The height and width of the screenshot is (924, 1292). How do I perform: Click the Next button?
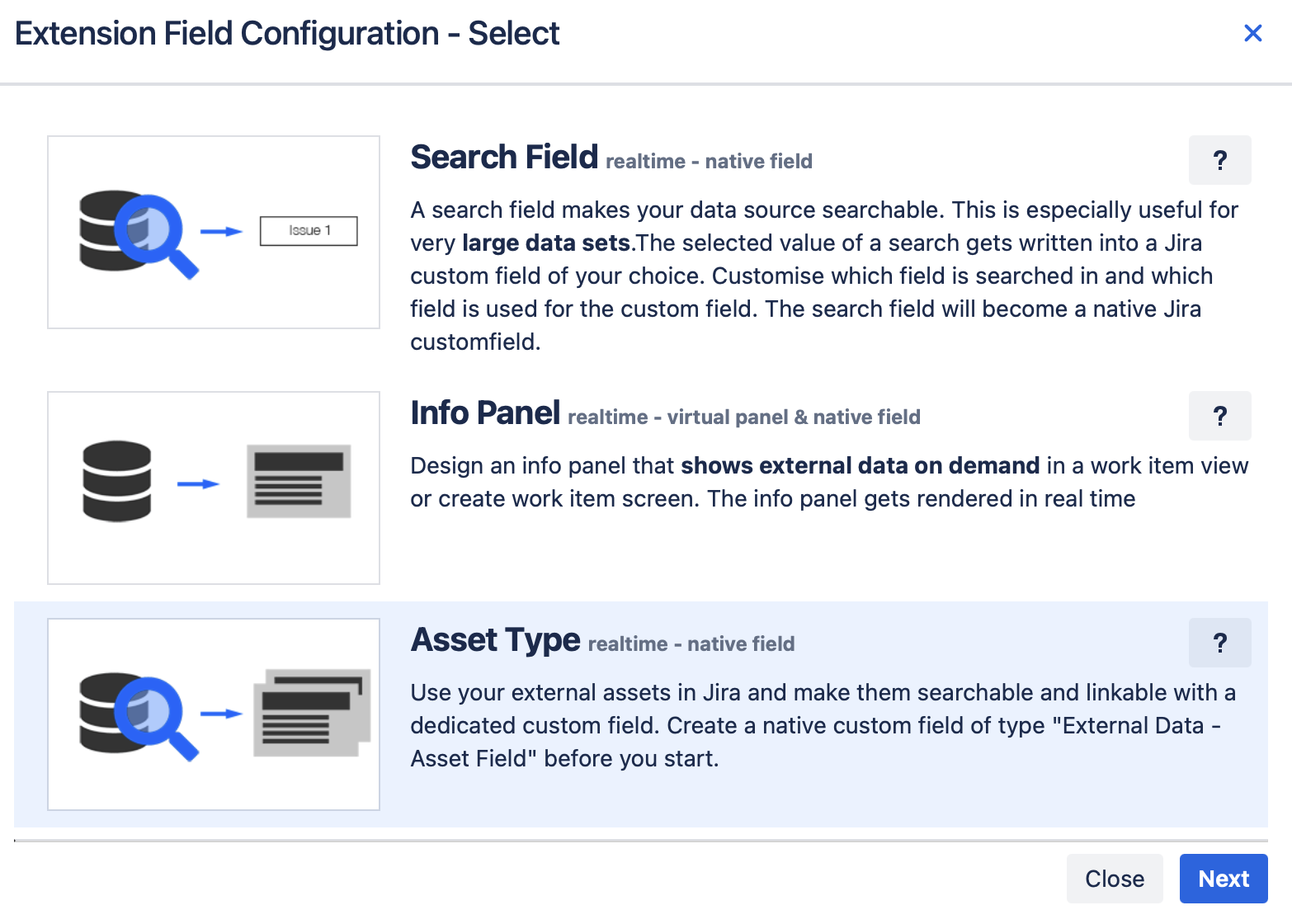[1223, 879]
